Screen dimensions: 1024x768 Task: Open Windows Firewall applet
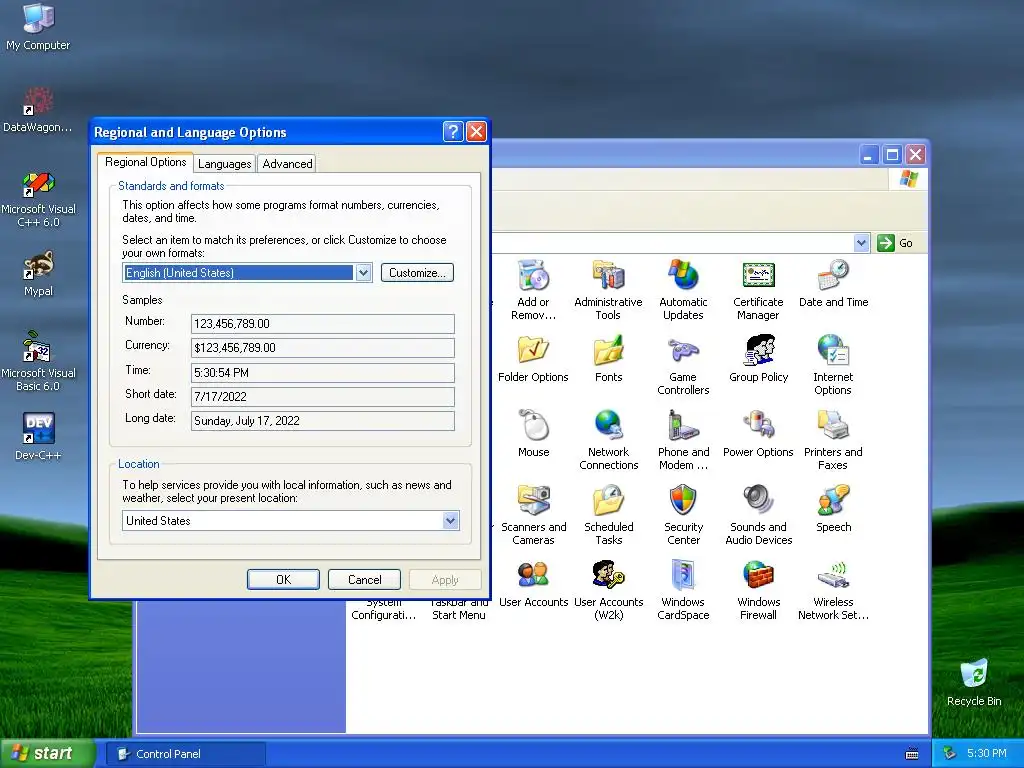click(758, 590)
